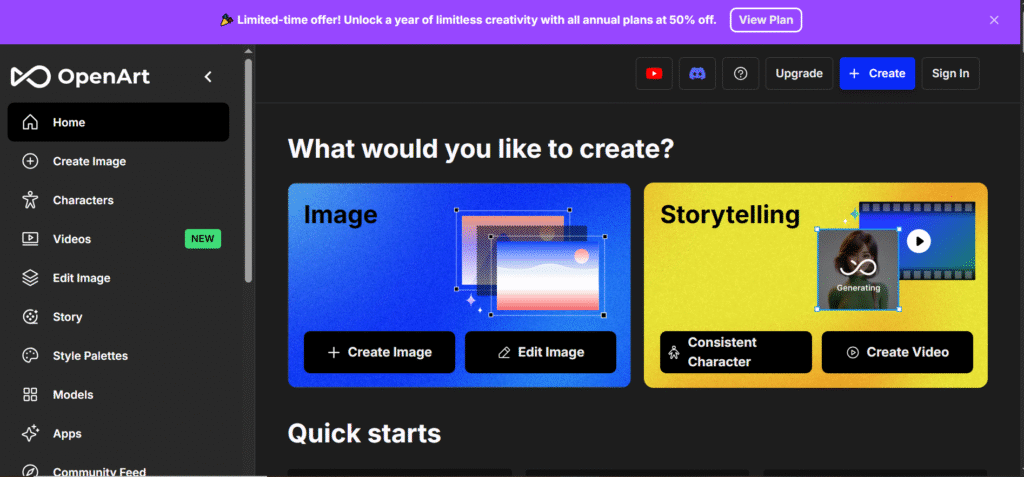Open Apps in the sidebar

pyautogui.click(x=118, y=433)
